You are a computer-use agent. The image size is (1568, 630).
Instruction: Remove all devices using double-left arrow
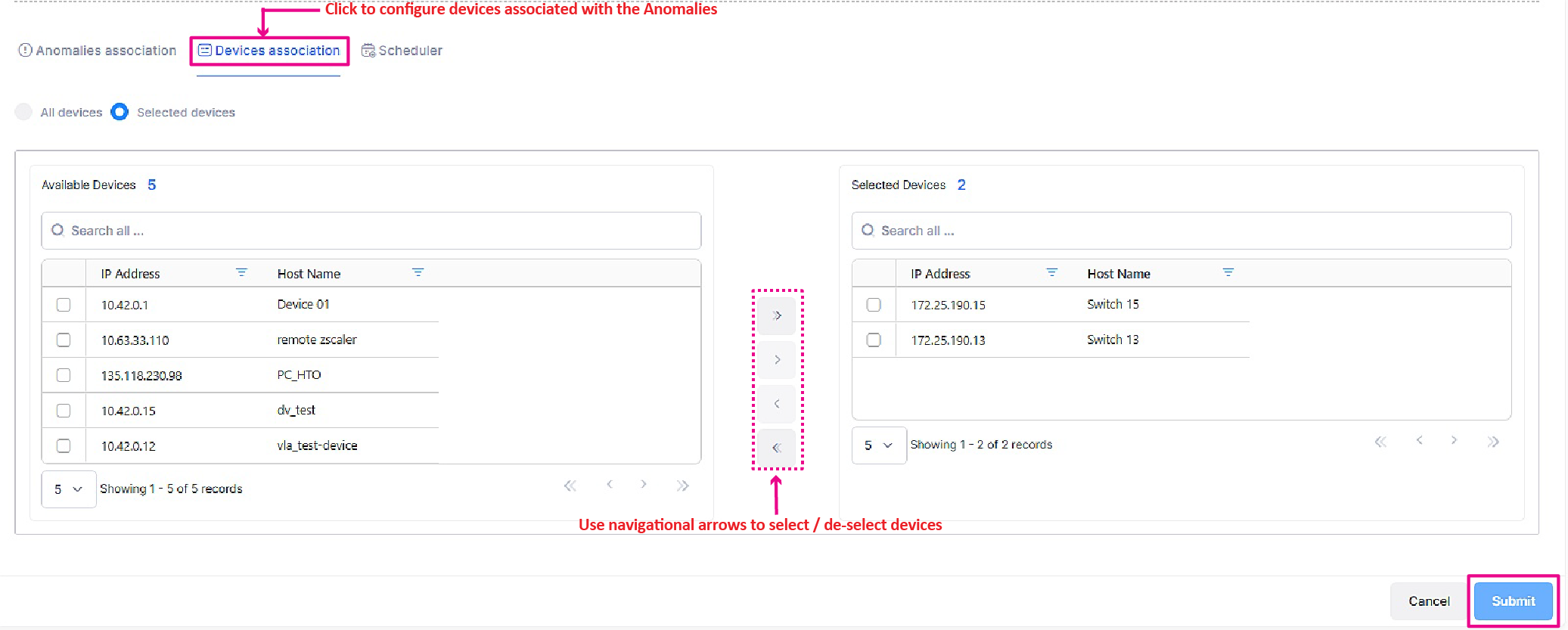click(777, 448)
